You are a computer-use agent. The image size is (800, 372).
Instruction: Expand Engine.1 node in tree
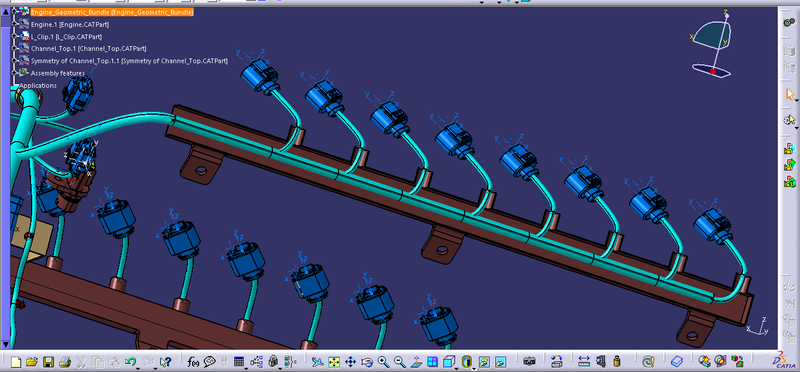[15, 23]
